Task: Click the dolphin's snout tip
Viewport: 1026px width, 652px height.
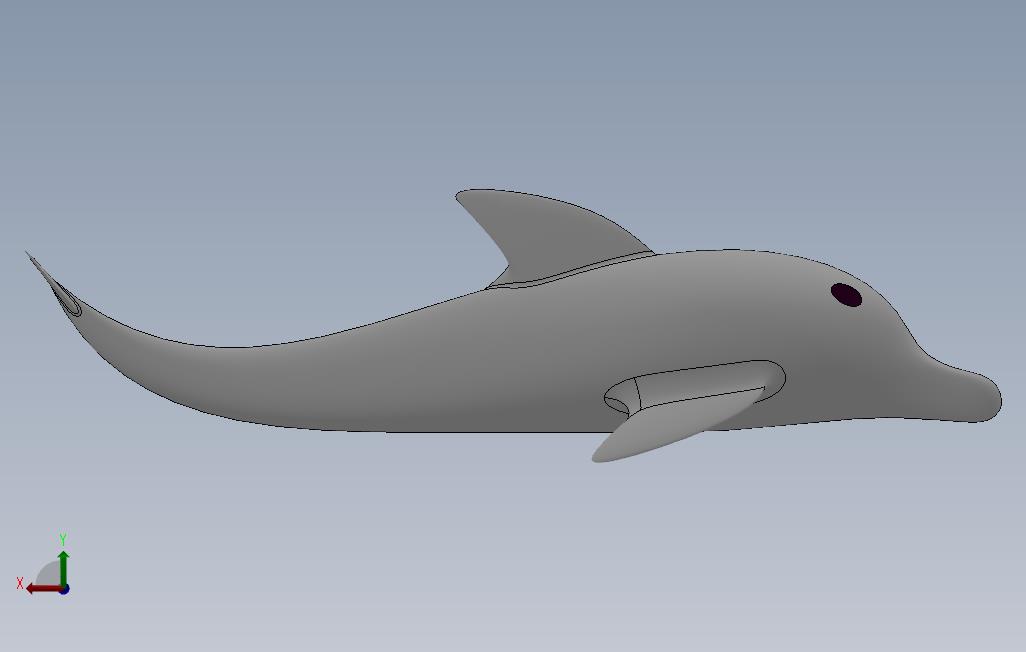Action: (x=985, y=396)
